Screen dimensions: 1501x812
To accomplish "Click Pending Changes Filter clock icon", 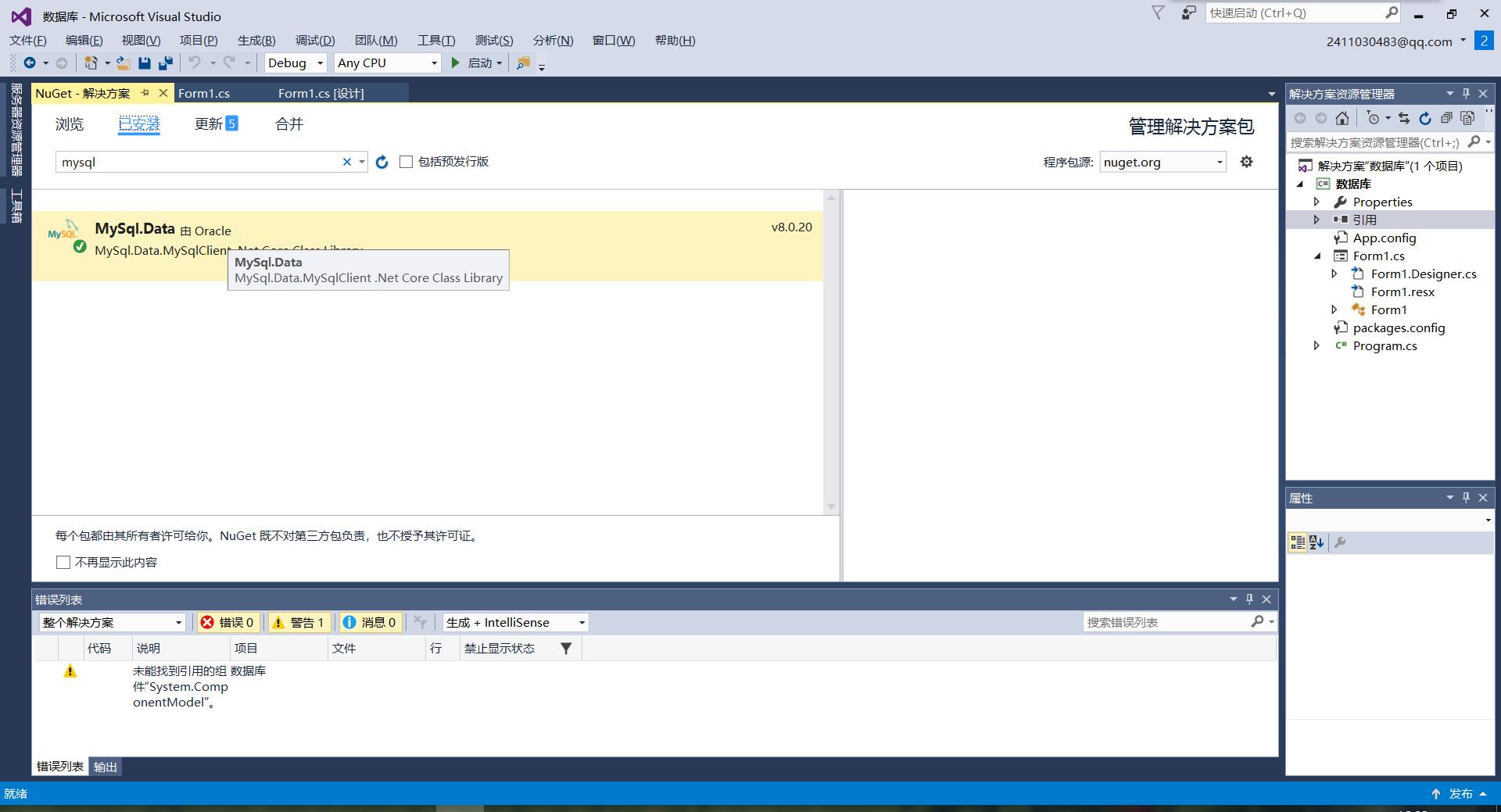I will pos(1374,118).
